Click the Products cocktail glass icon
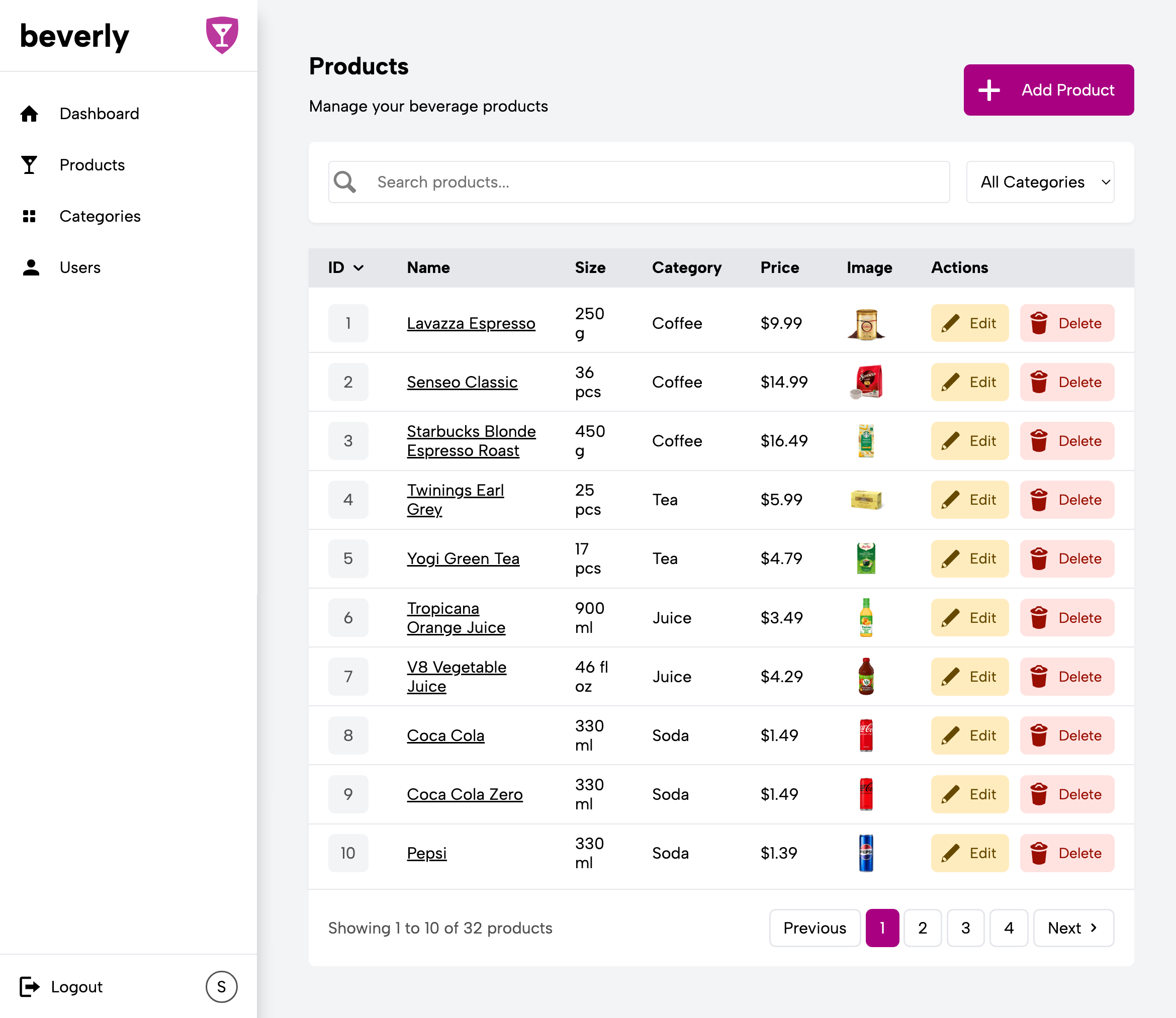 30,165
